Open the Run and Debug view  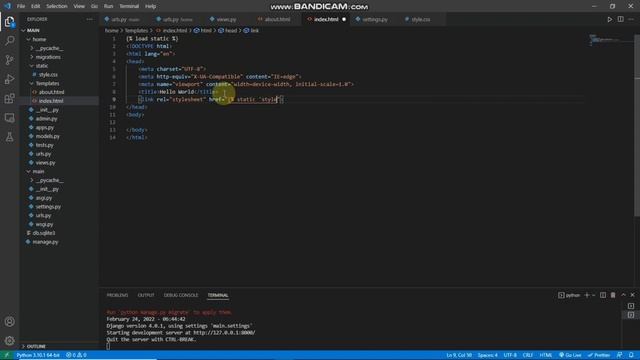coord(9,79)
